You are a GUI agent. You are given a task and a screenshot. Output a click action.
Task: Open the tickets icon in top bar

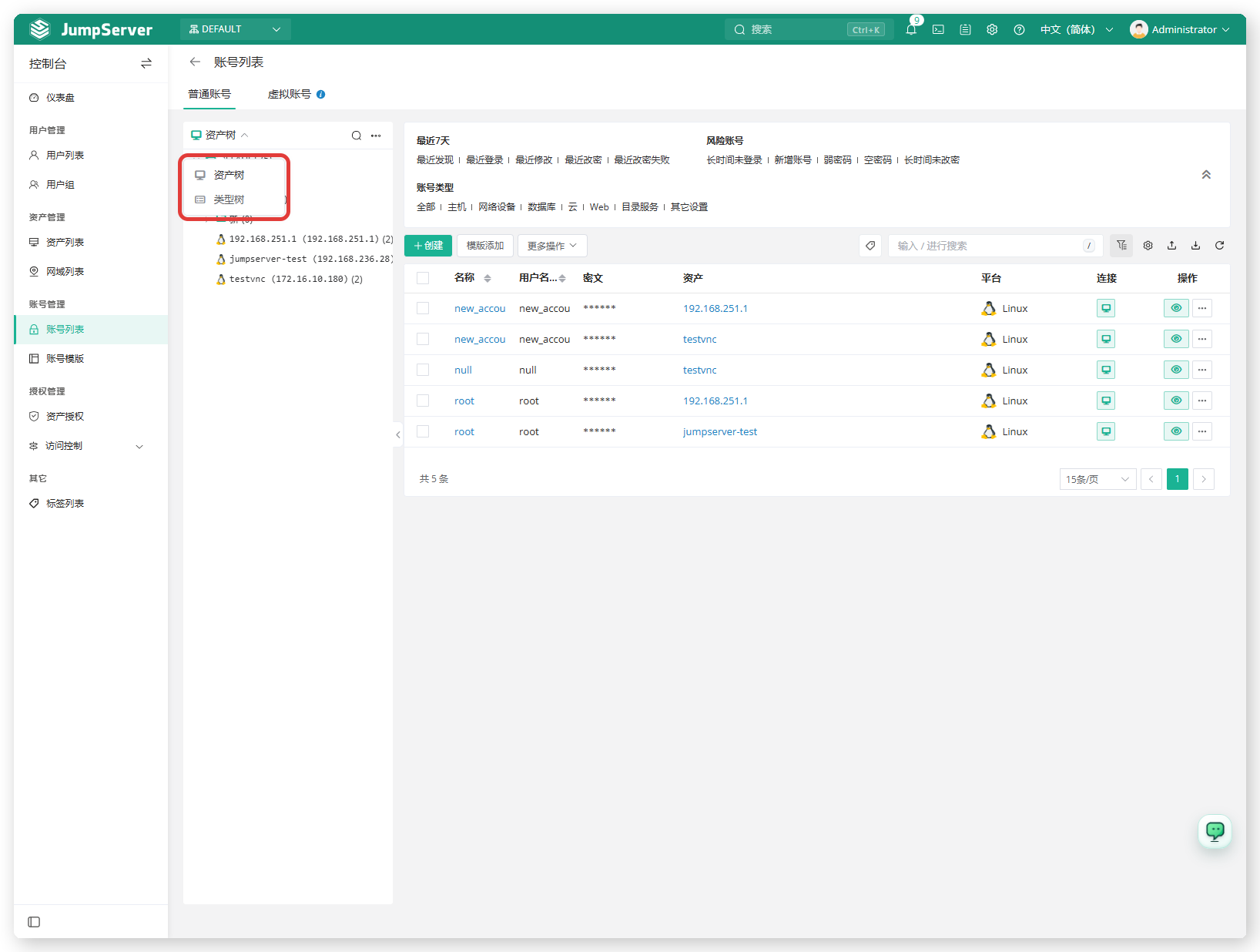point(965,29)
